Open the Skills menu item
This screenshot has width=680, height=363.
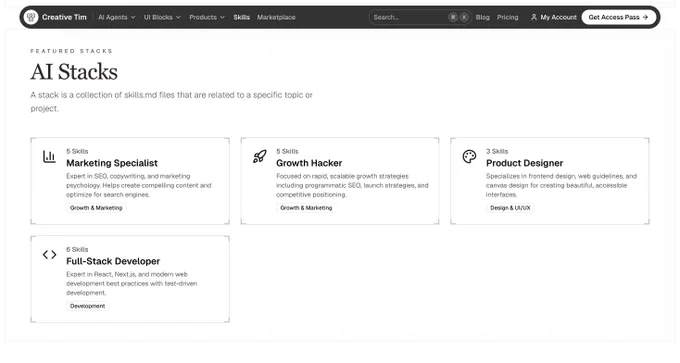[242, 17]
